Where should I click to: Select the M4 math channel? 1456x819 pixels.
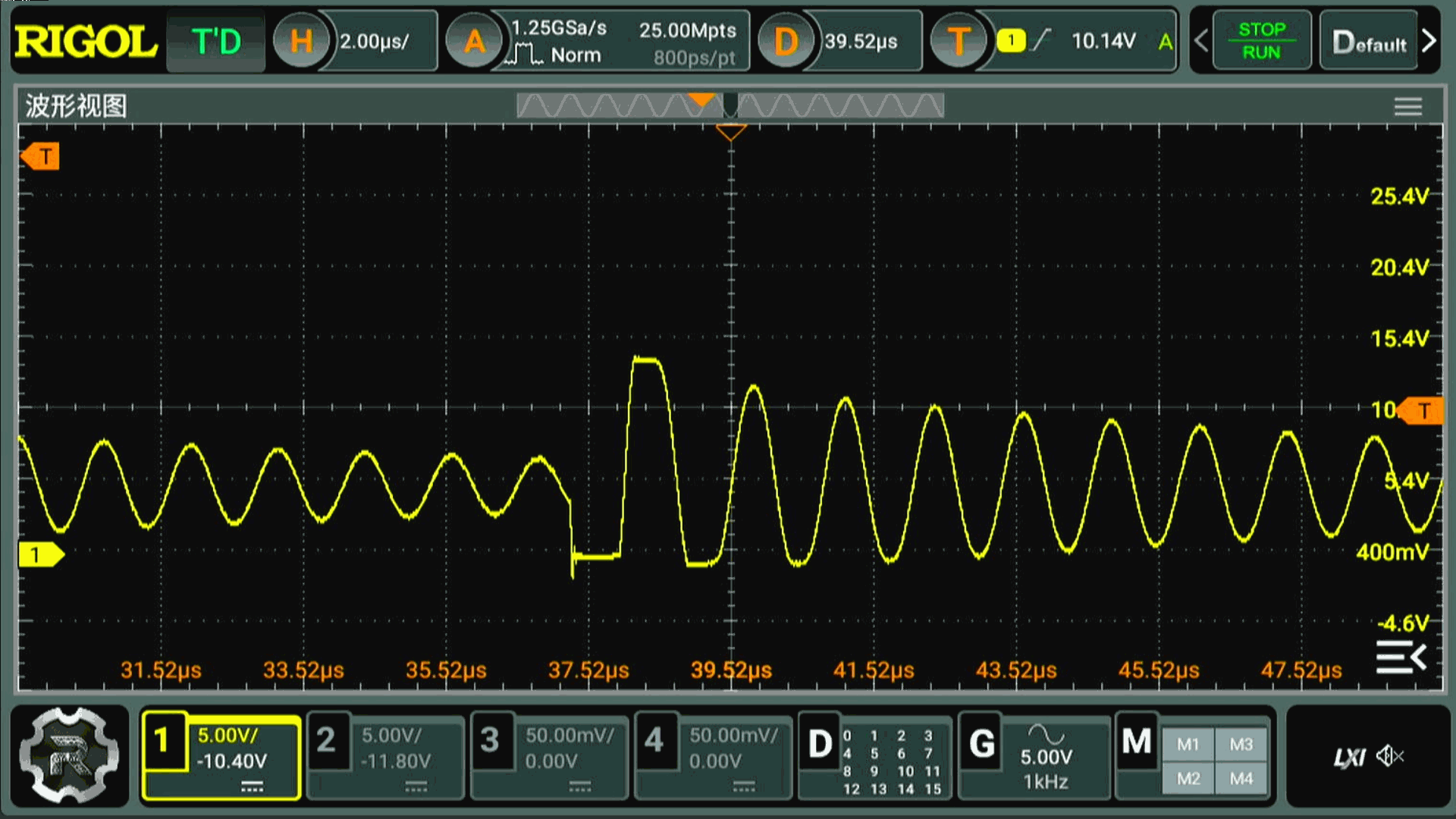[1241, 778]
